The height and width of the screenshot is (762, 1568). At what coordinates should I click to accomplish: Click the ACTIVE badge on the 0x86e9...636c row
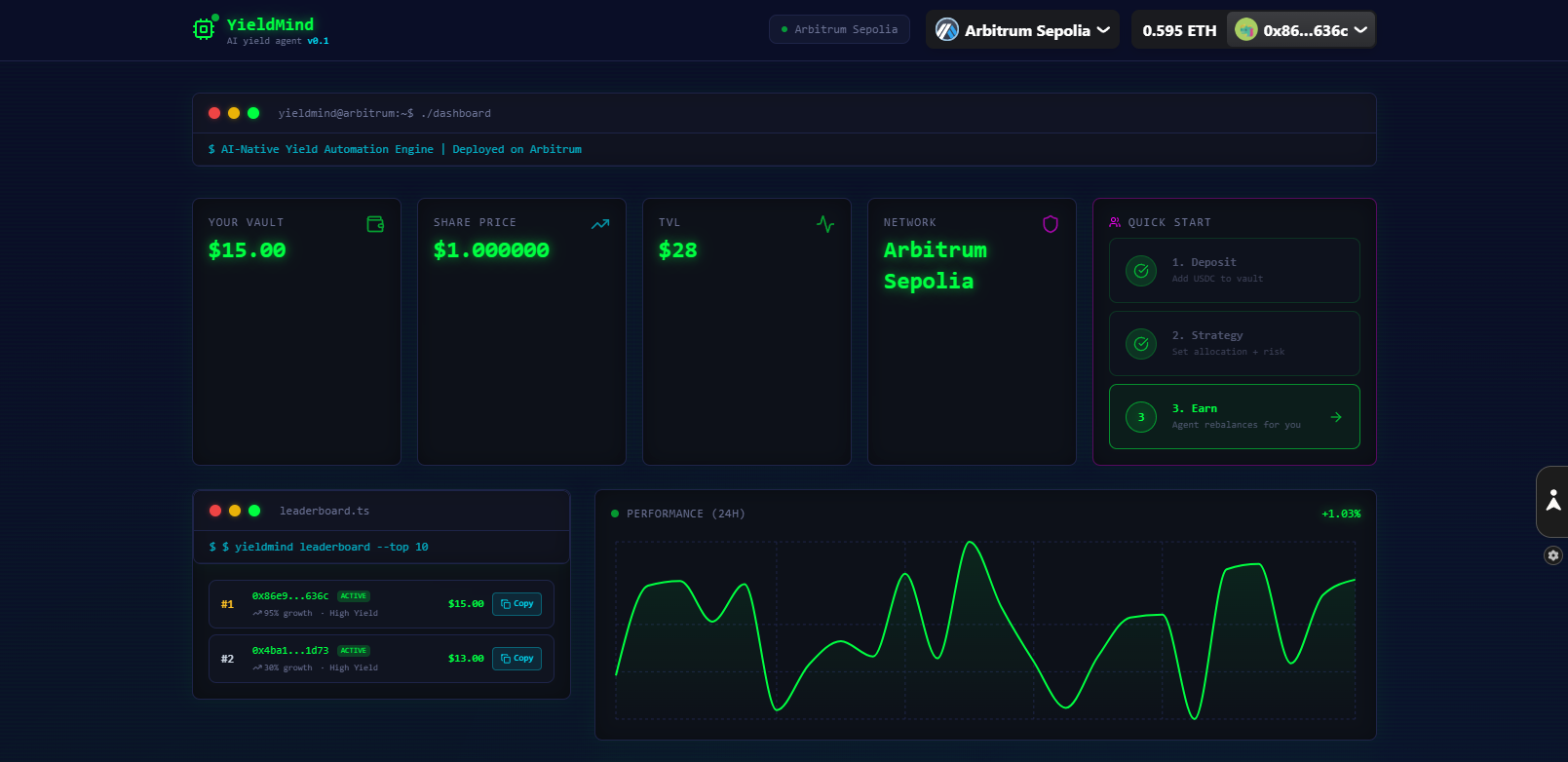click(x=354, y=596)
